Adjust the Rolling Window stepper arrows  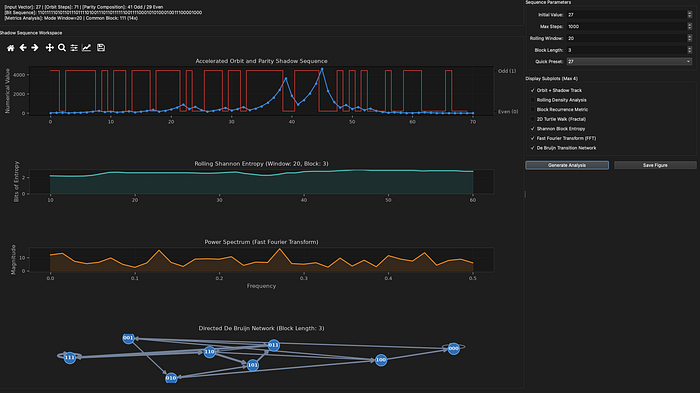[690, 38]
